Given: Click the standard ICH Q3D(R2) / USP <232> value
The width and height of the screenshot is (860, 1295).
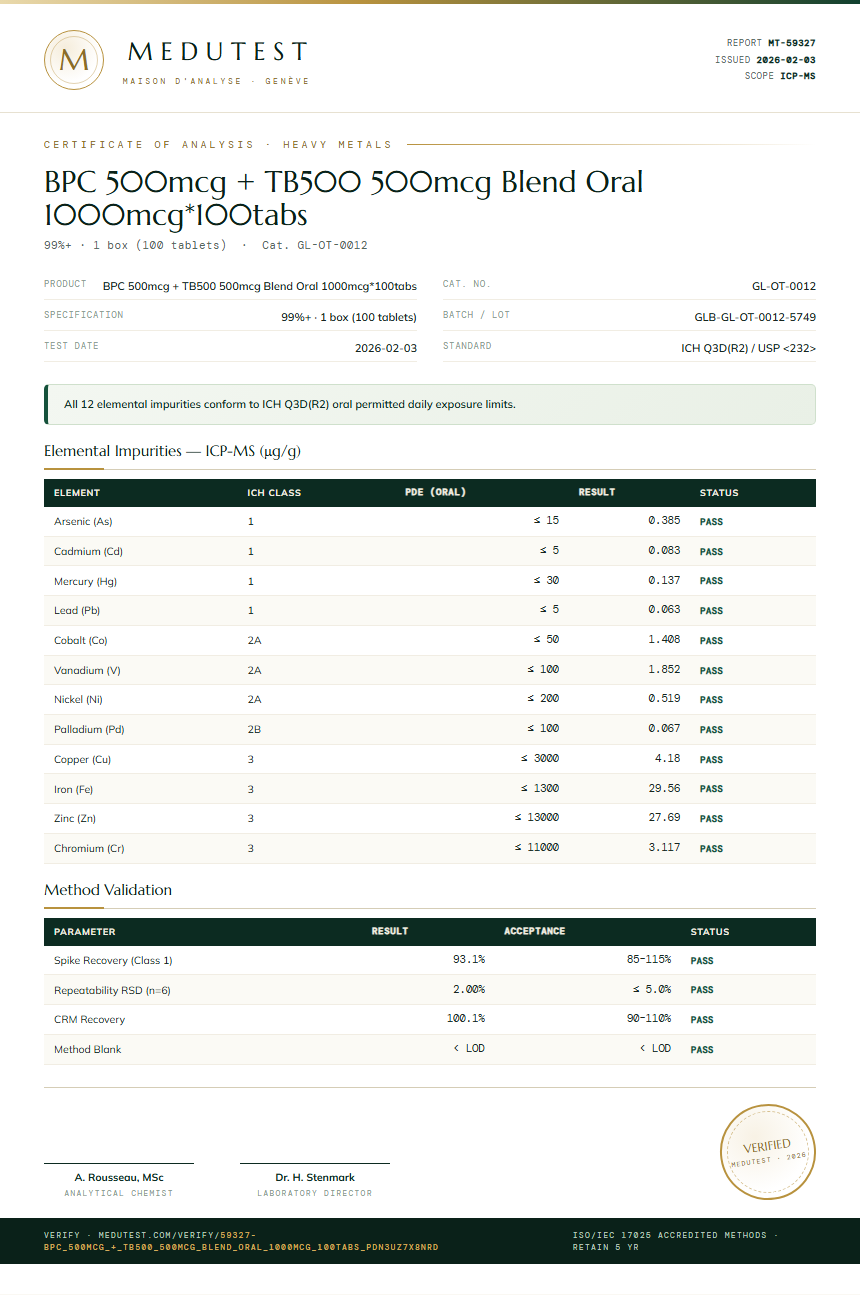Looking at the screenshot, I should coord(748,348).
